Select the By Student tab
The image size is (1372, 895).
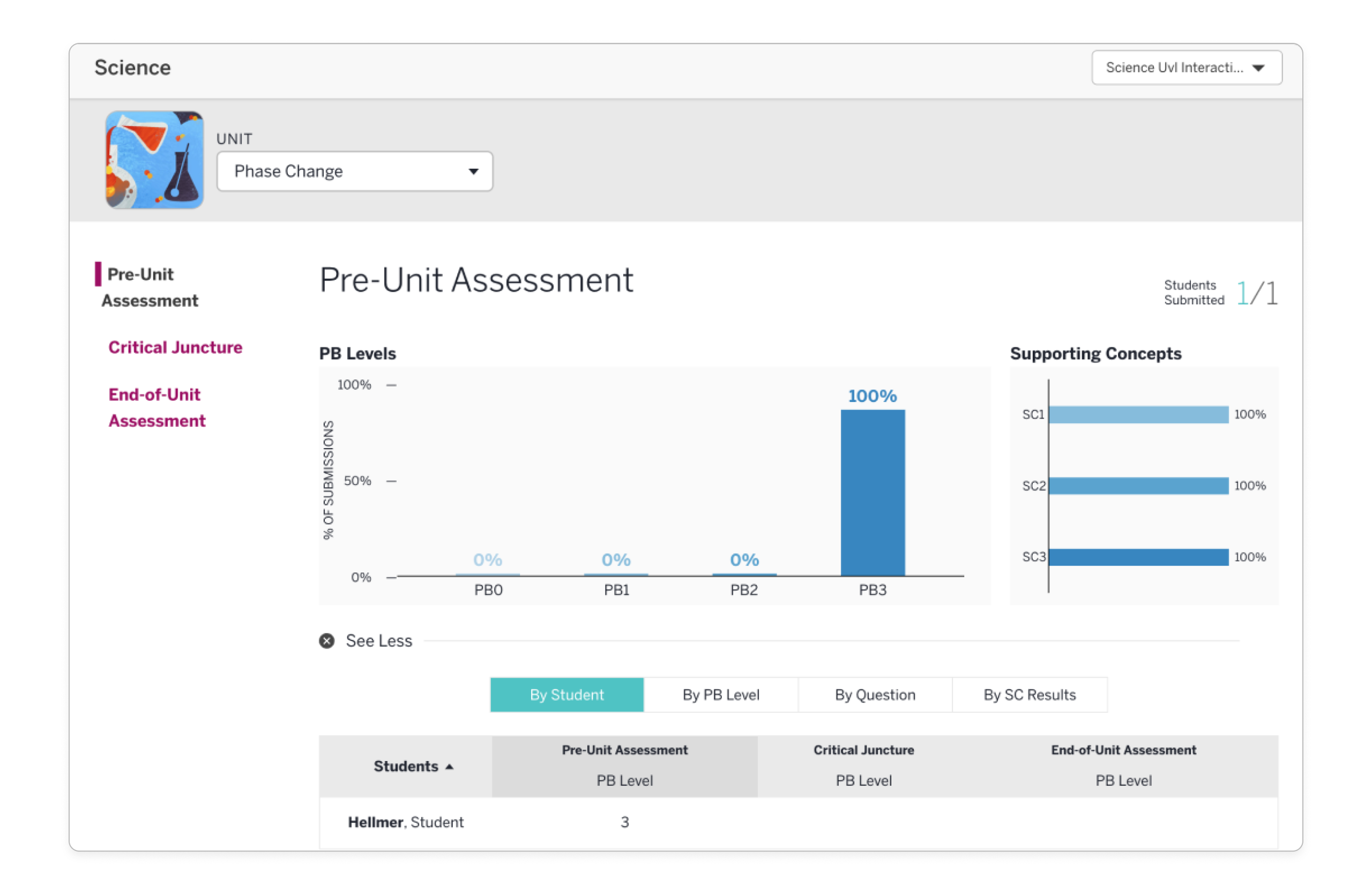coord(566,694)
